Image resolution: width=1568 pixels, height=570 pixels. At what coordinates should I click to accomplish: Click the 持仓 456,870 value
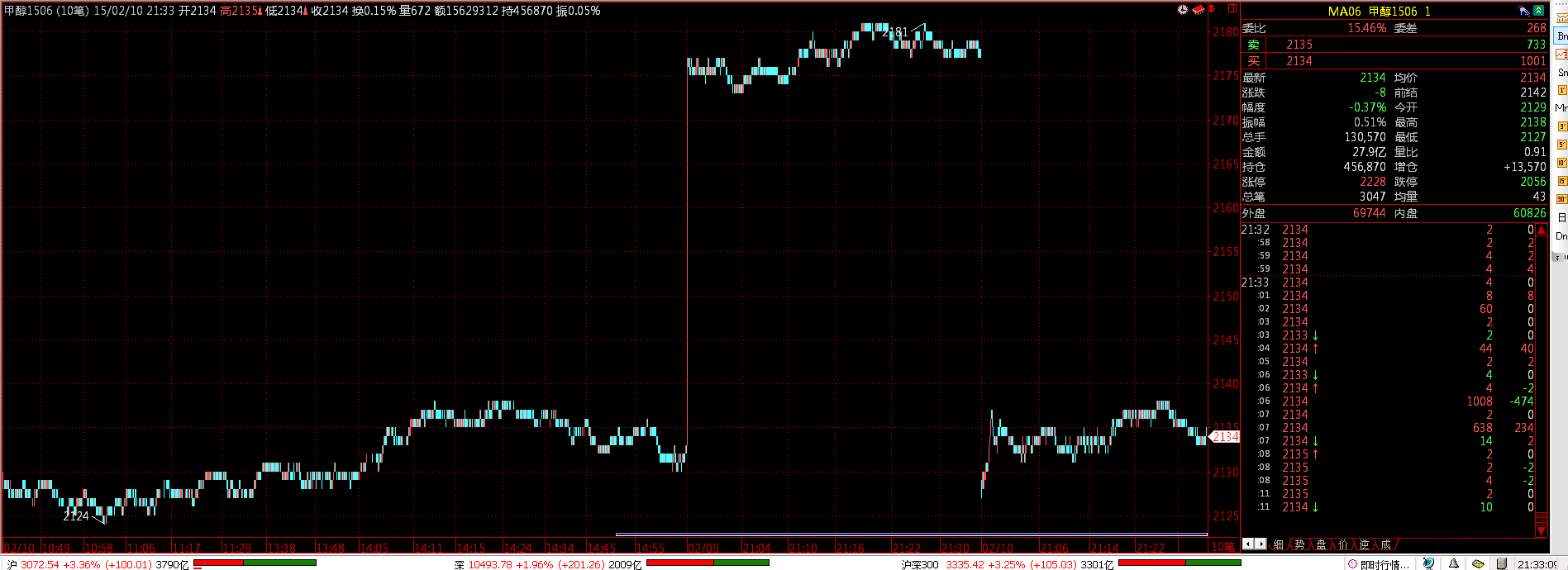click(x=1364, y=167)
